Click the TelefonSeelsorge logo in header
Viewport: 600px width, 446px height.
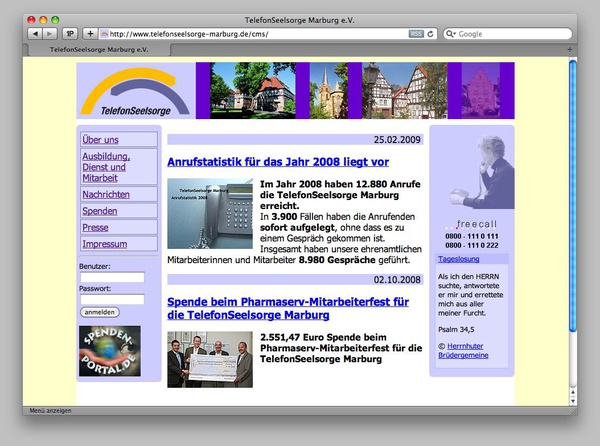pos(136,91)
